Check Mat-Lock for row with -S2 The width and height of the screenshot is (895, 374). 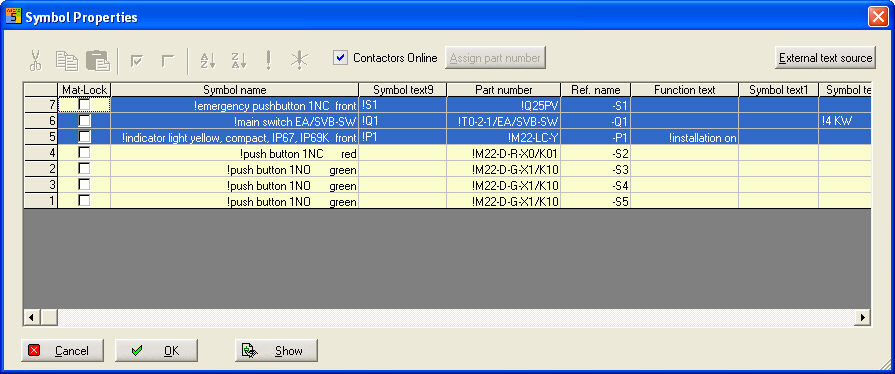[x=84, y=152]
